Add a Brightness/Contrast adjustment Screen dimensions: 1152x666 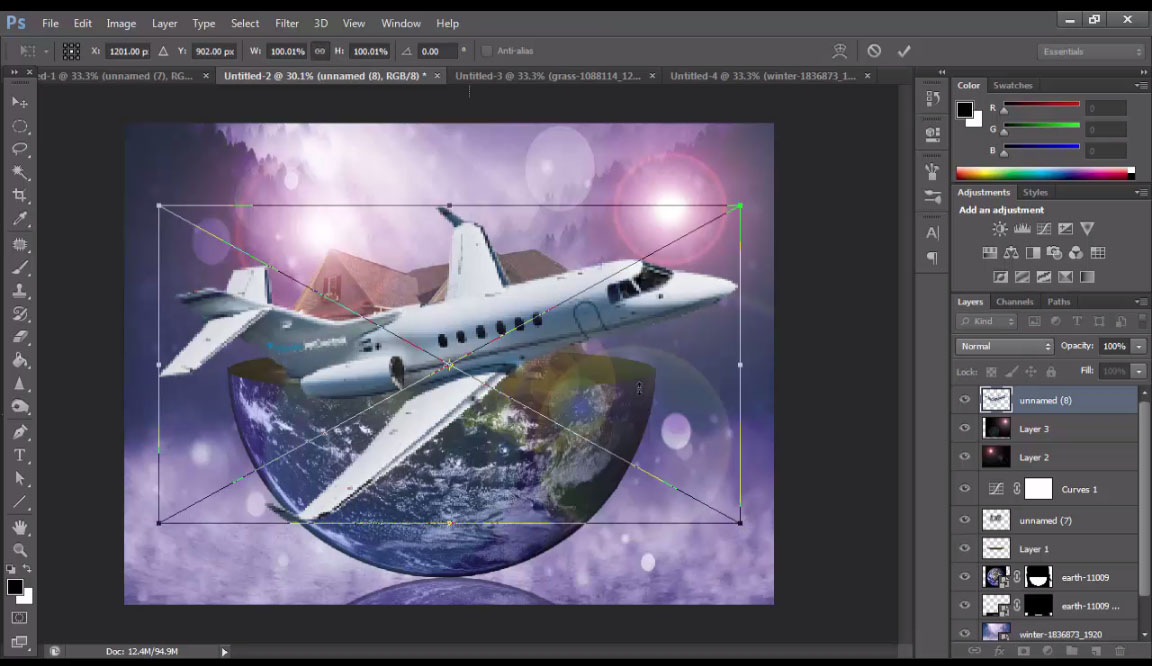point(999,229)
